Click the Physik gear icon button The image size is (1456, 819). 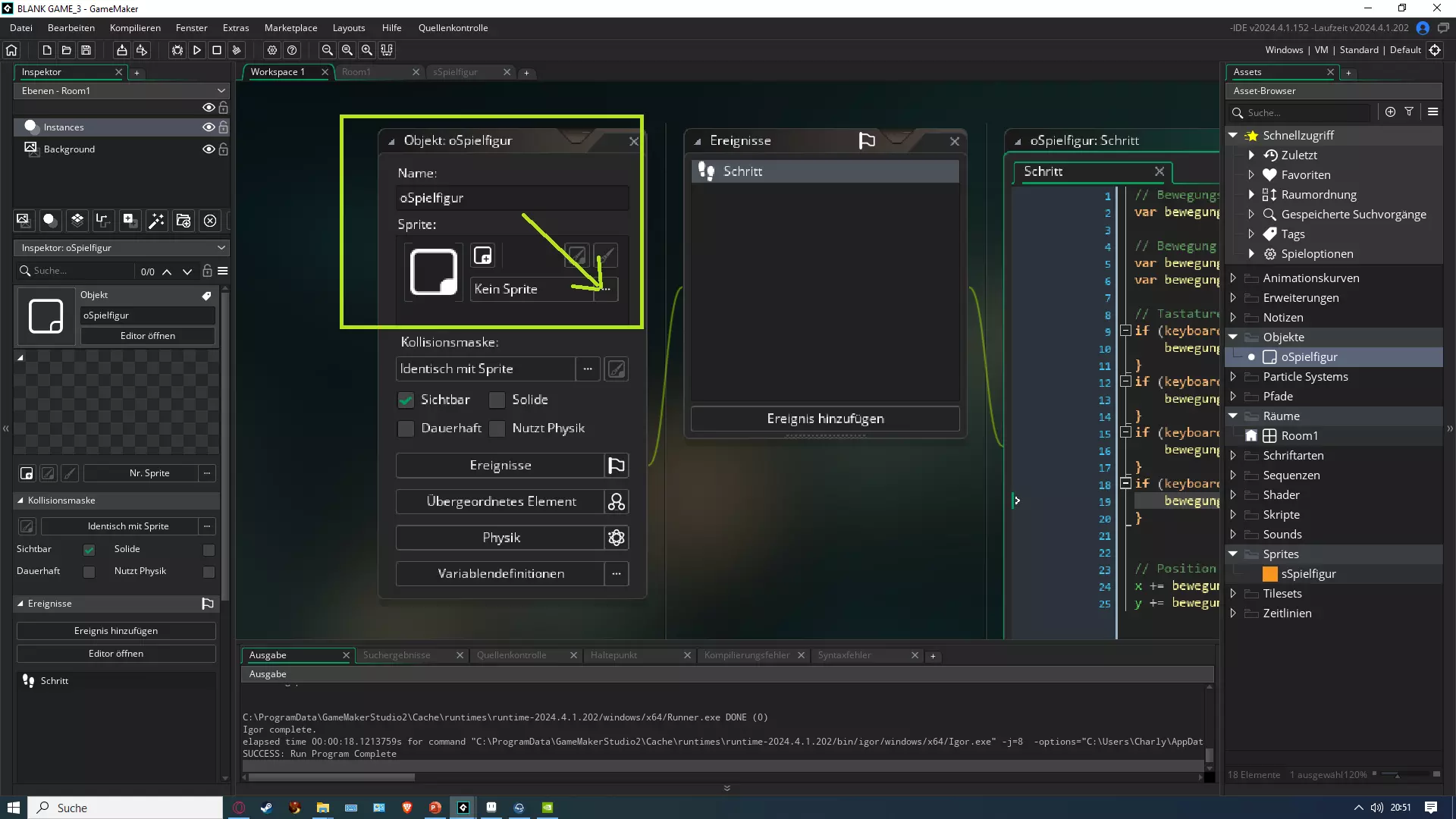coord(617,538)
